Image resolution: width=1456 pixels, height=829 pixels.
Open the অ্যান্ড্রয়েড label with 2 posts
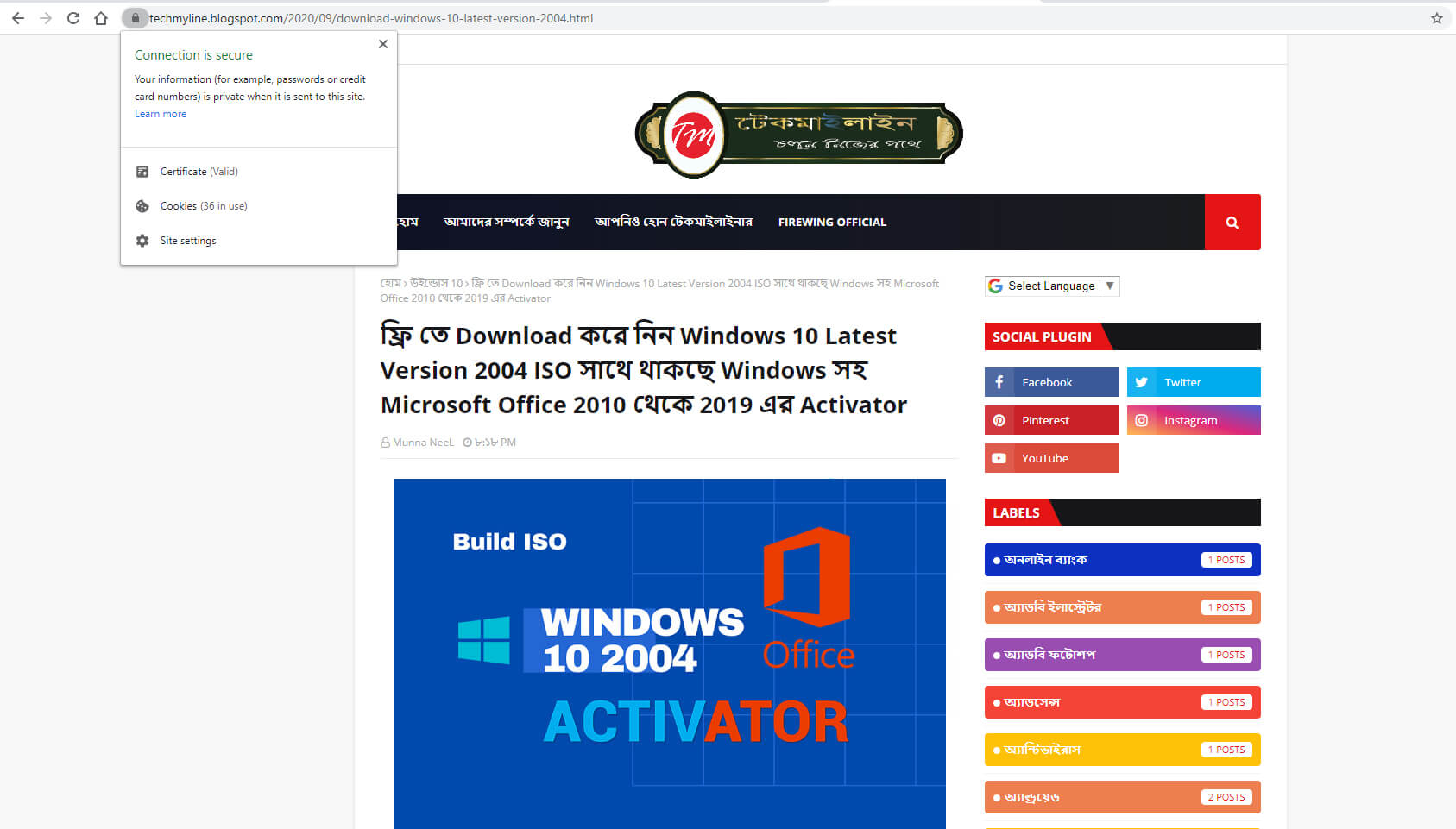click(1123, 797)
